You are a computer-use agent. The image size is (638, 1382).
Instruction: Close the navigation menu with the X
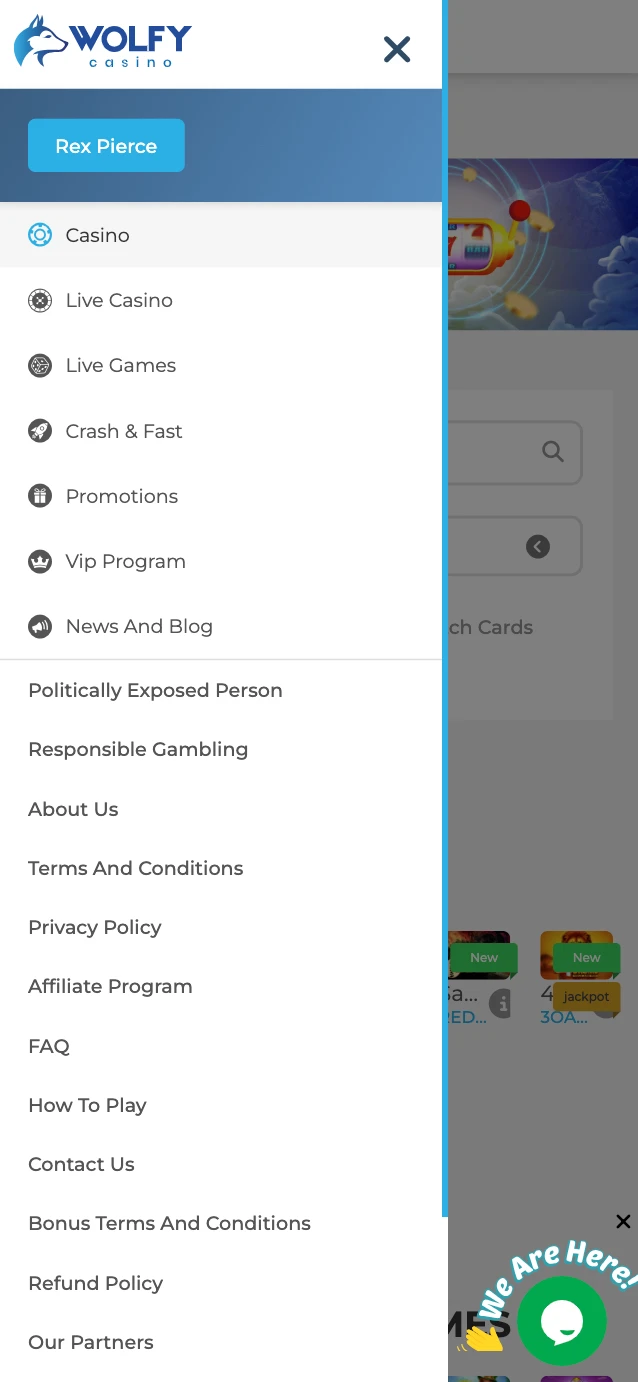click(397, 49)
